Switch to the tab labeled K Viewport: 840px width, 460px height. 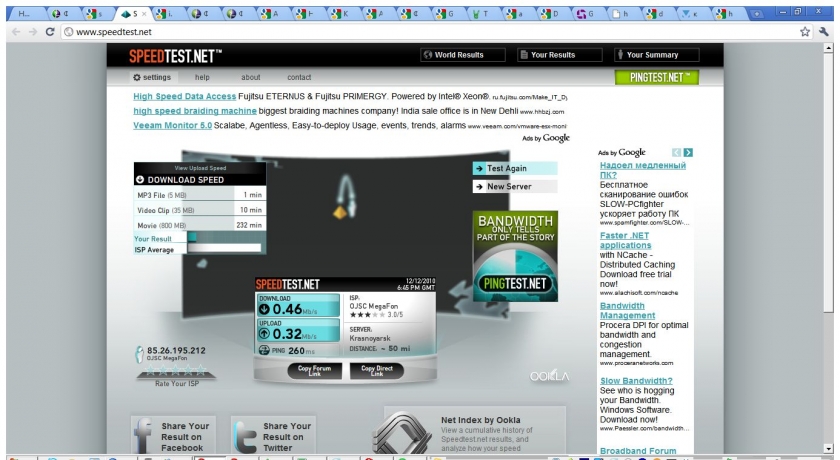click(x=342, y=14)
